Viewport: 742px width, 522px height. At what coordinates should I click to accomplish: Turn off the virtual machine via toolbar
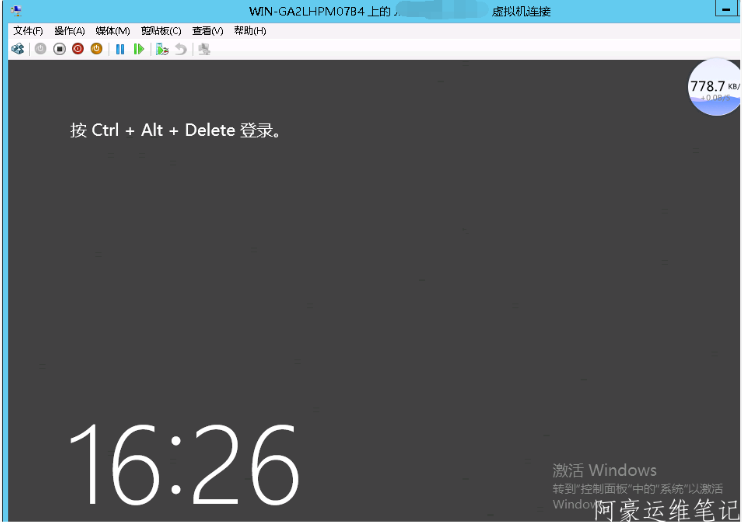(59, 48)
